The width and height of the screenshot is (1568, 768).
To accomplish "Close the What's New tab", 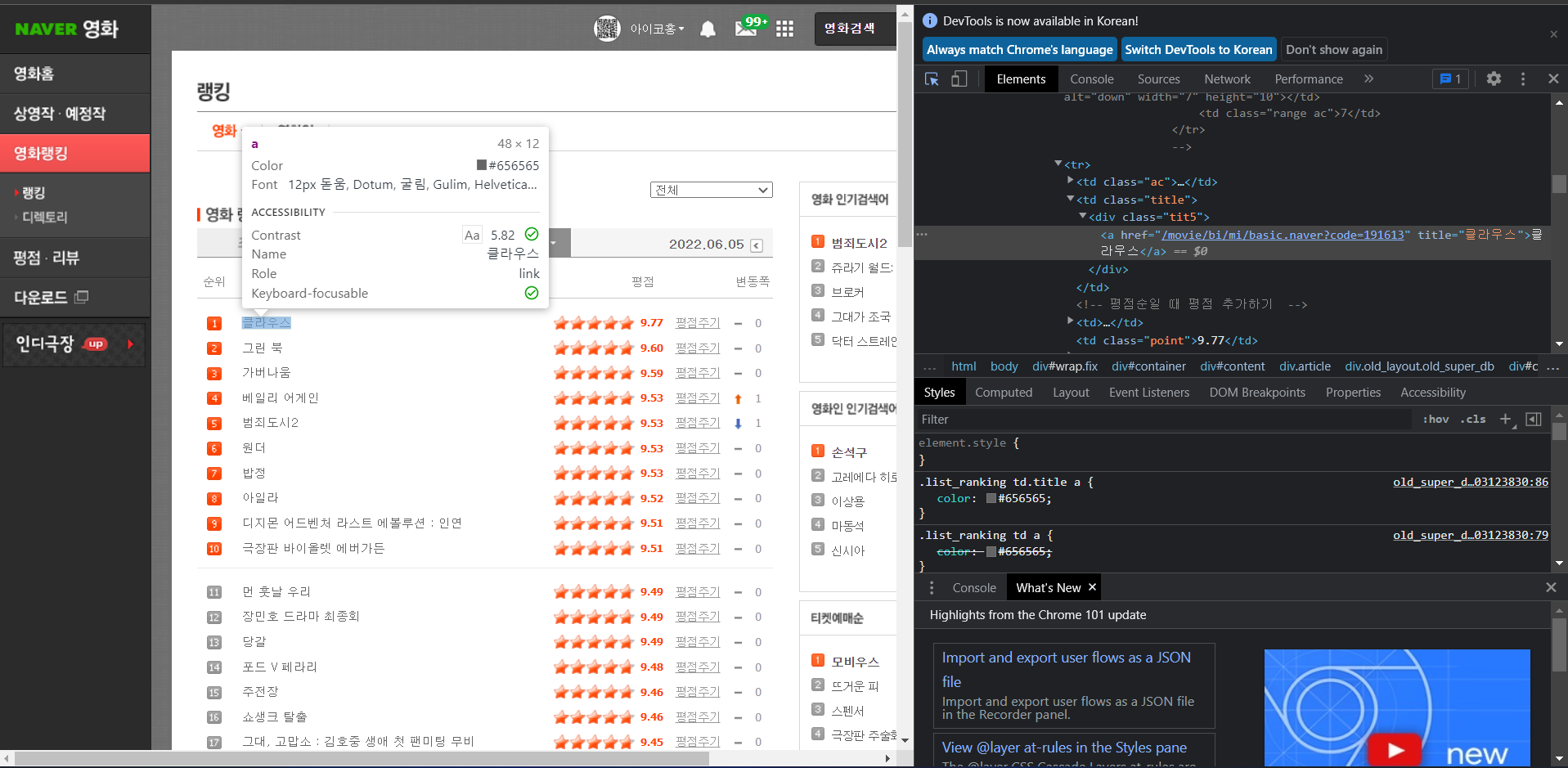I will pyautogui.click(x=1091, y=587).
